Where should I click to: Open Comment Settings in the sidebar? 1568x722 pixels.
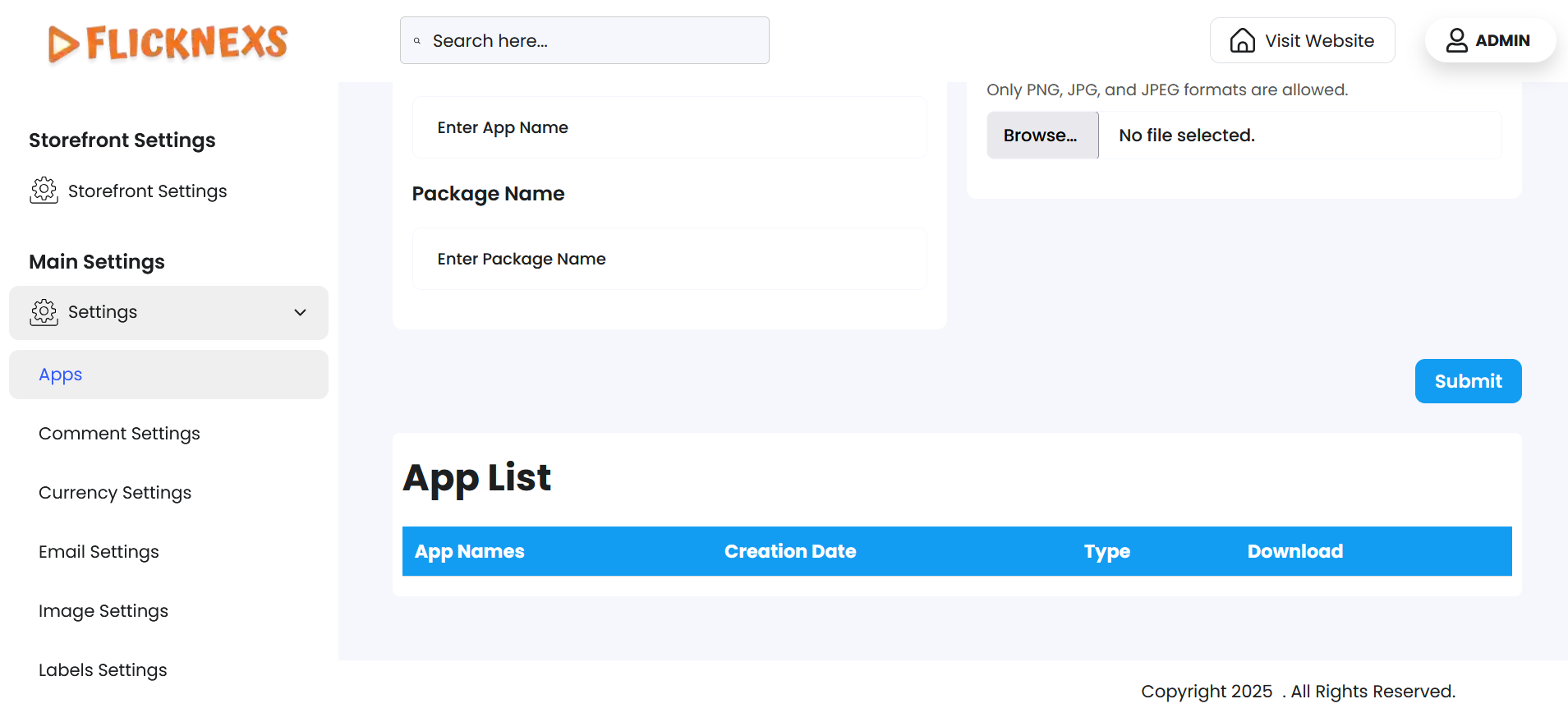point(119,434)
